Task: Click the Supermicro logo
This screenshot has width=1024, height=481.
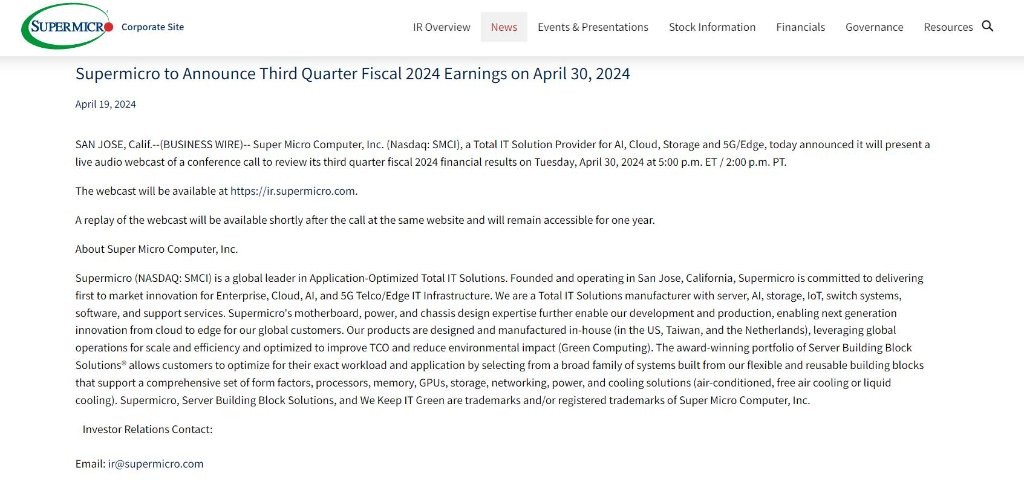Action: 67,27
